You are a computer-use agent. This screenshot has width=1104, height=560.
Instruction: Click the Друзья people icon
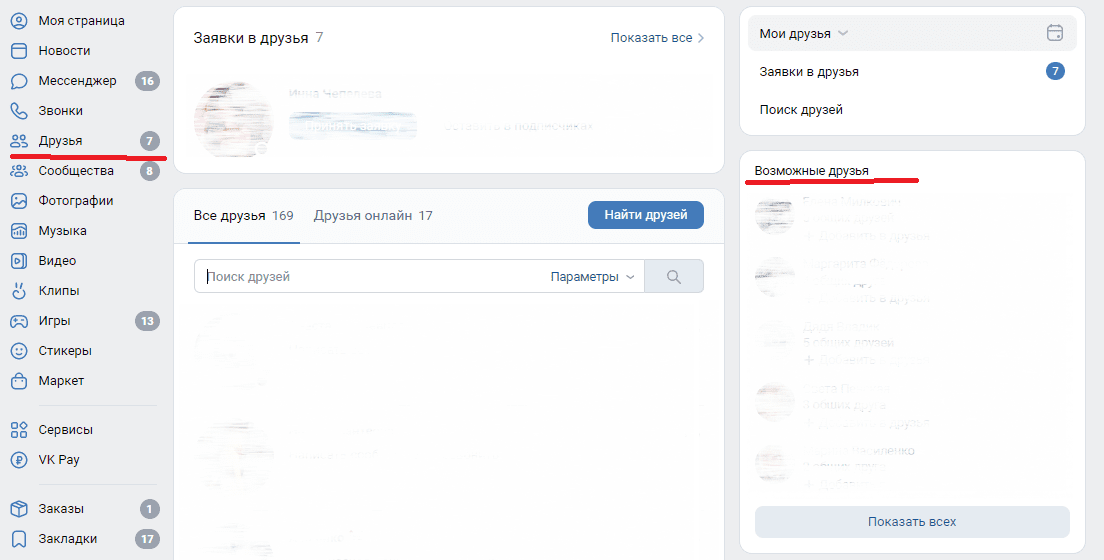tap(19, 141)
